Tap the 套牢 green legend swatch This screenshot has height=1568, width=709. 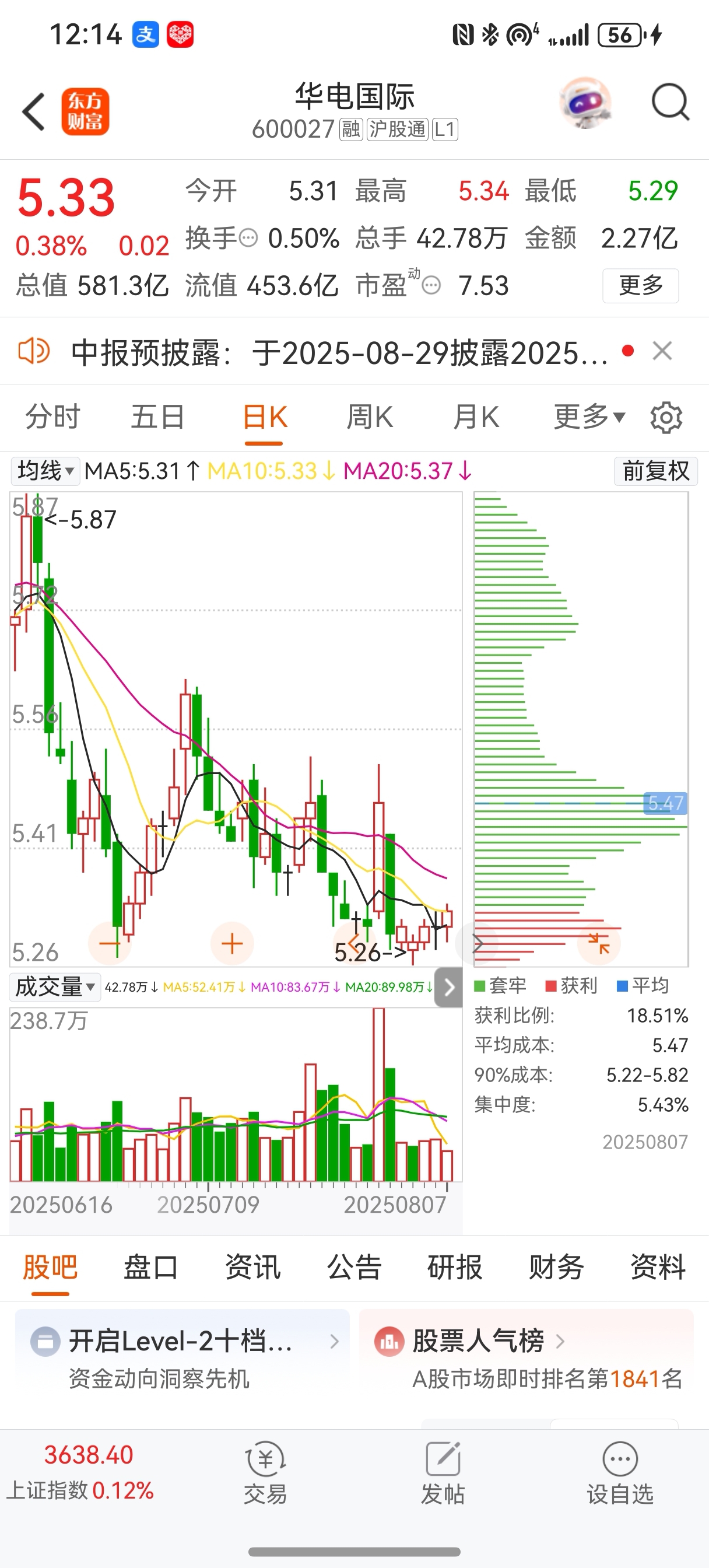click(x=479, y=985)
